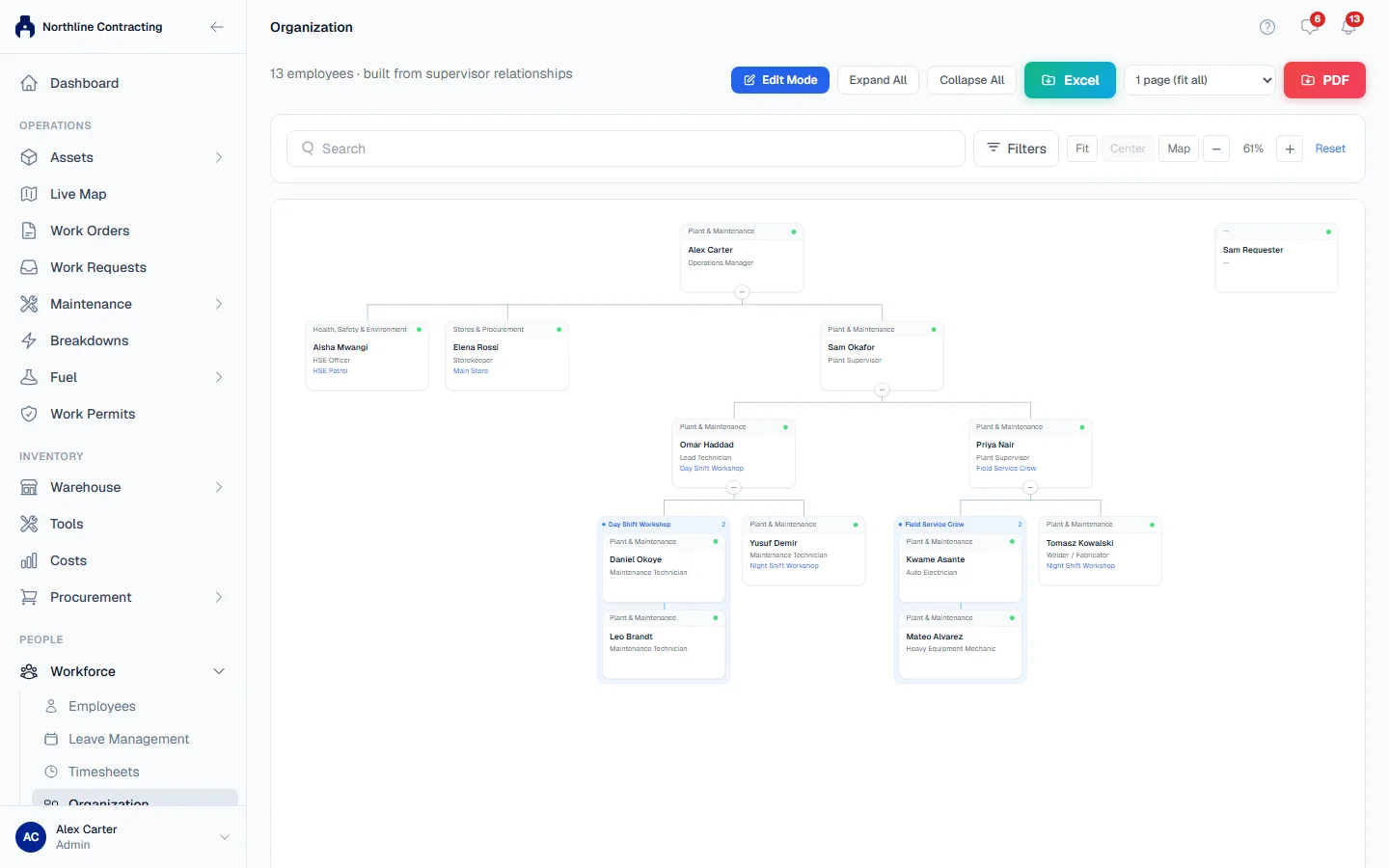Collapse Priya Nair's team toggle
Screen dimensions: 1389x868
pyautogui.click(x=1030, y=488)
